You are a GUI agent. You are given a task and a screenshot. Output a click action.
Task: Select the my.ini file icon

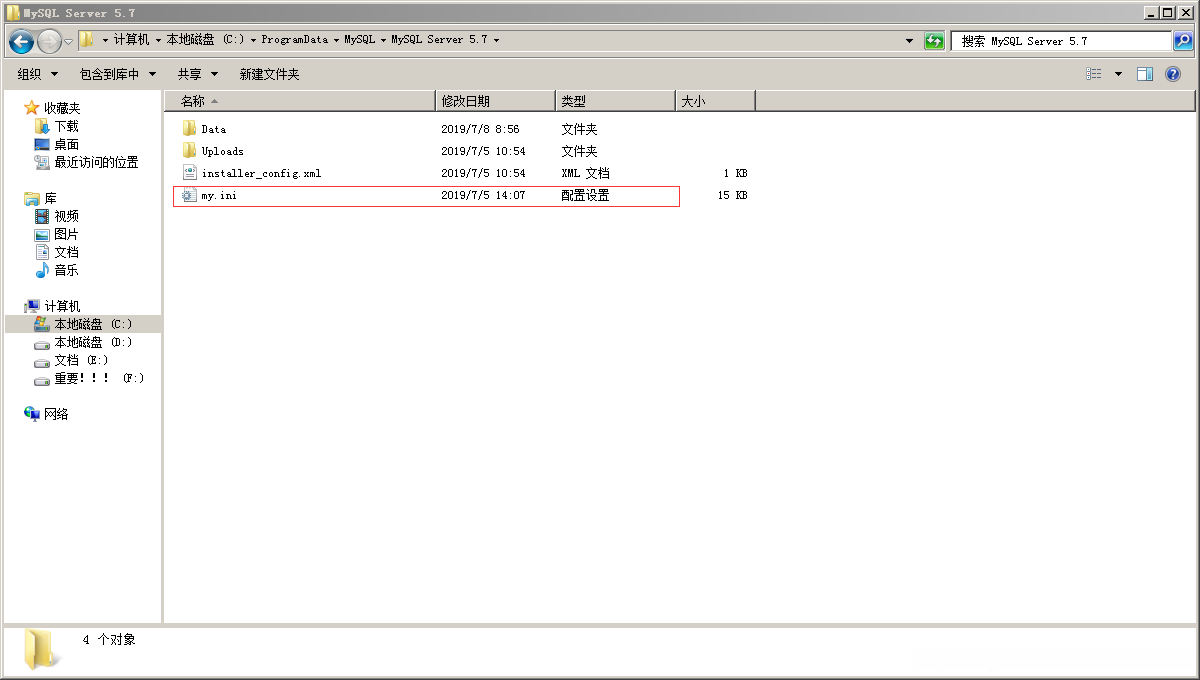click(190, 195)
